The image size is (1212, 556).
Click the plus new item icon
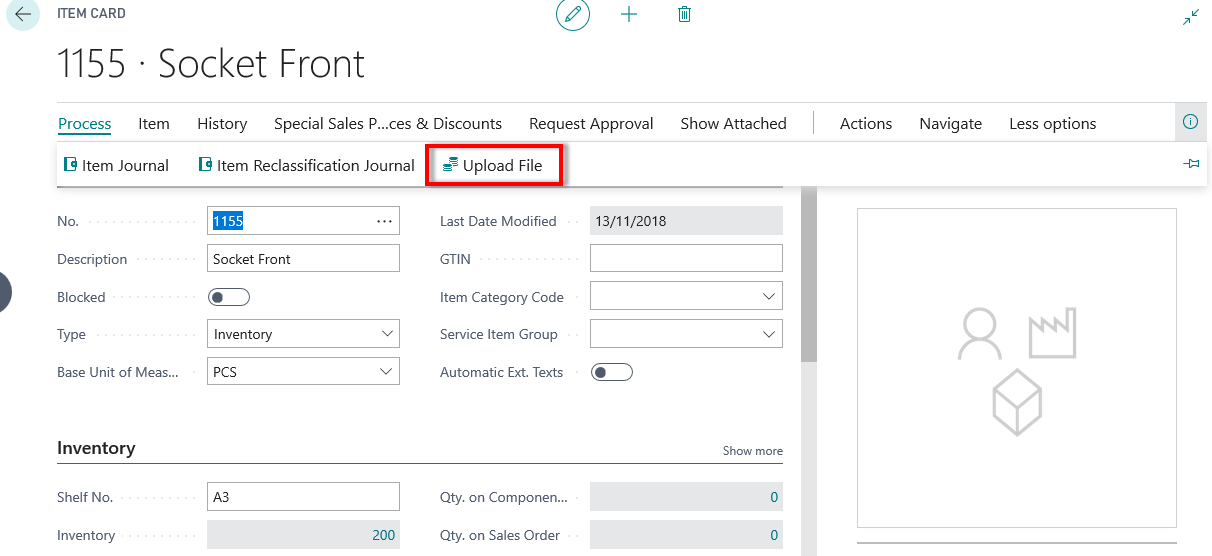[629, 15]
